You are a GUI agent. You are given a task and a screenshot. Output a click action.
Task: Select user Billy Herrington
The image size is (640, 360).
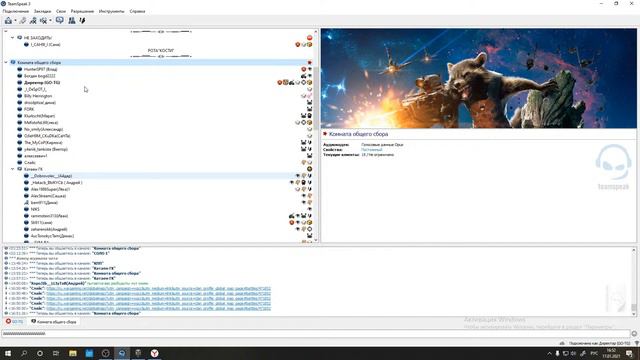(x=38, y=96)
